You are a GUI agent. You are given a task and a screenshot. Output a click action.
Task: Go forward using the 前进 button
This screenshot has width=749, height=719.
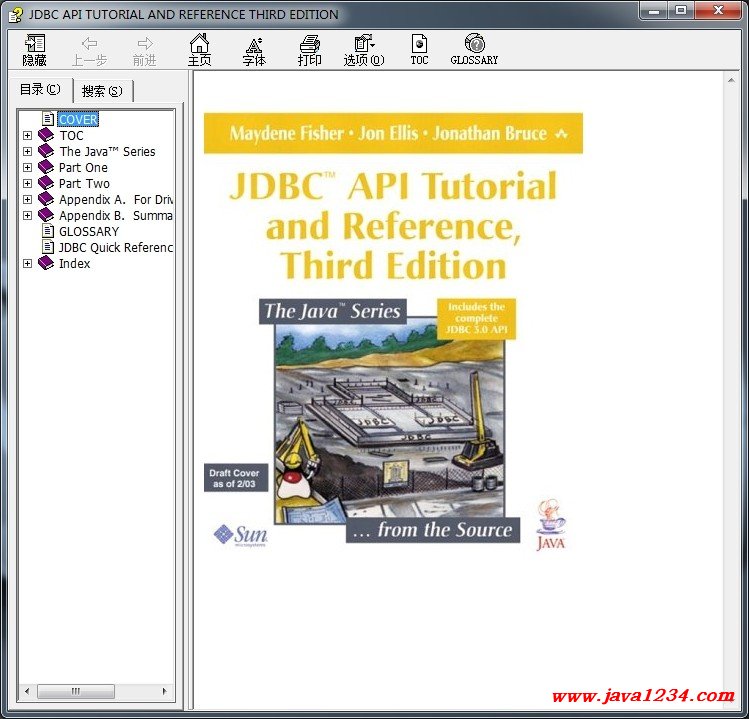tap(144, 51)
